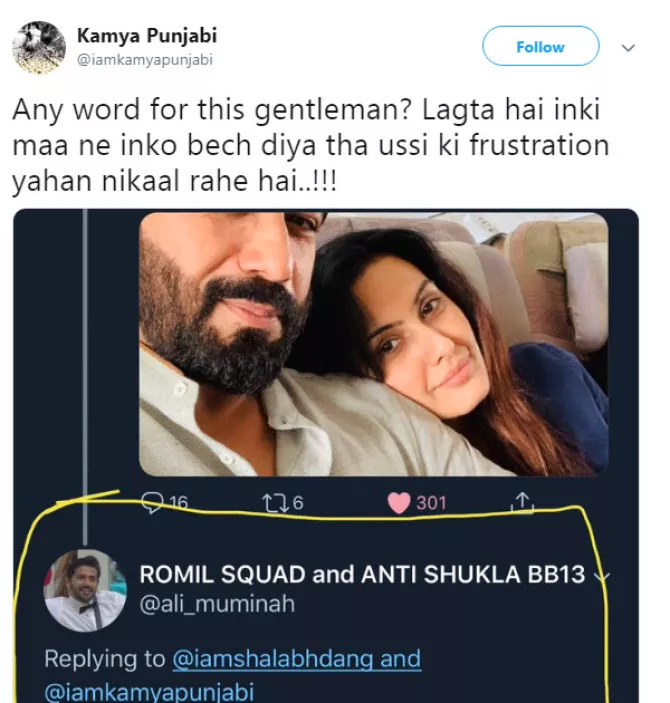Click the @iamkamyapunjabi handle under the name
The height and width of the screenshot is (703, 670).
[145, 59]
